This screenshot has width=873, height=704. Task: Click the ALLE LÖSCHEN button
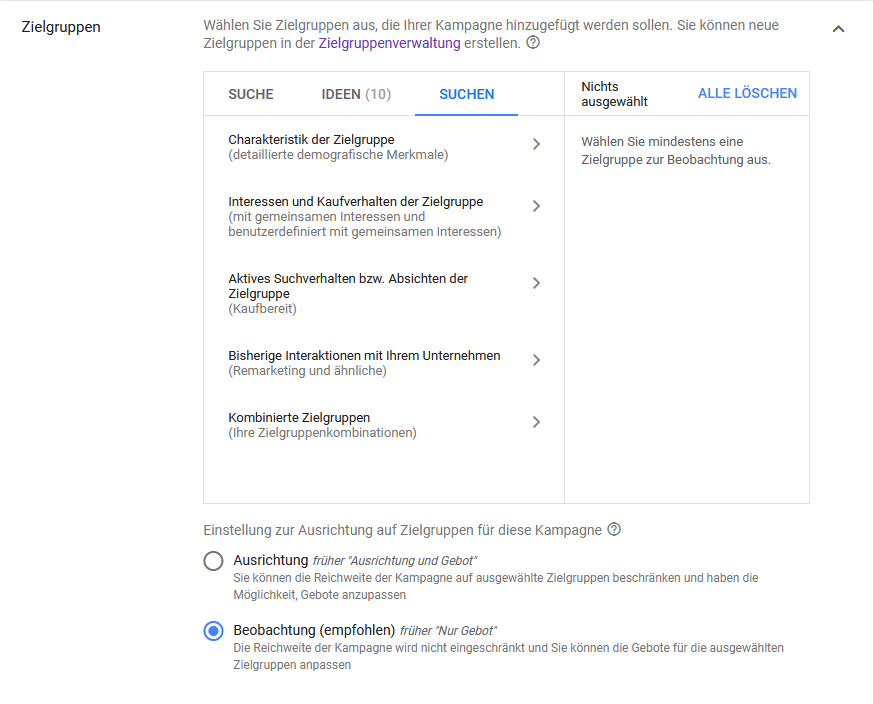click(x=747, y=93)
